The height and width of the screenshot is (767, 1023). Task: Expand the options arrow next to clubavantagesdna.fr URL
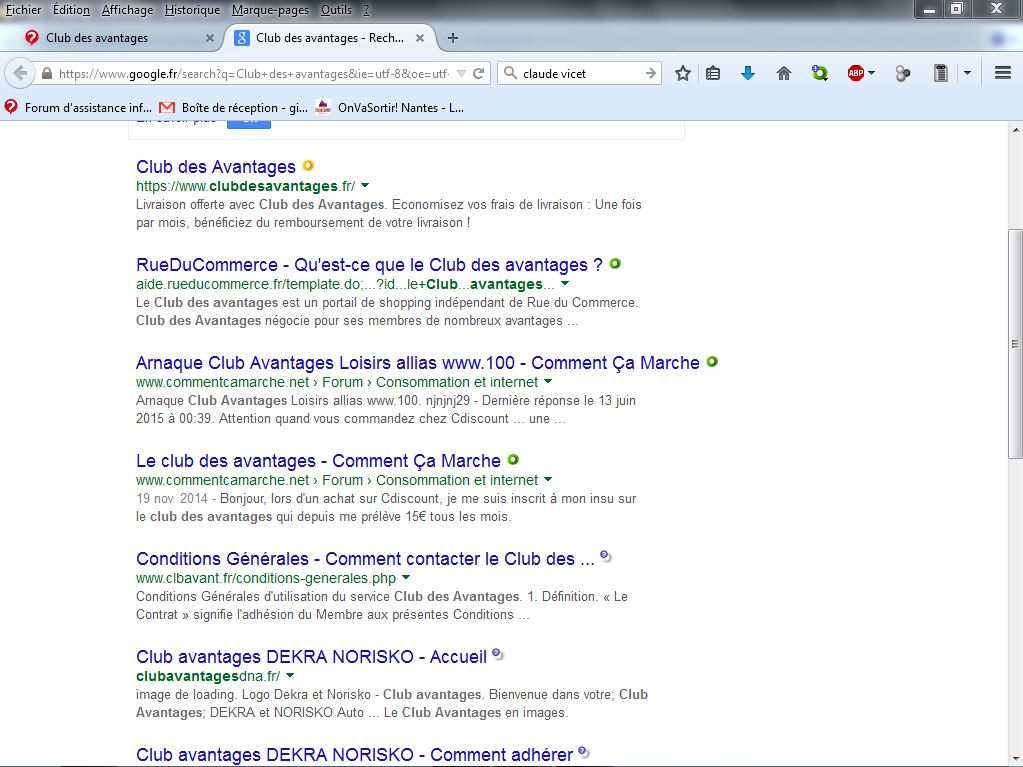point(290,676)
